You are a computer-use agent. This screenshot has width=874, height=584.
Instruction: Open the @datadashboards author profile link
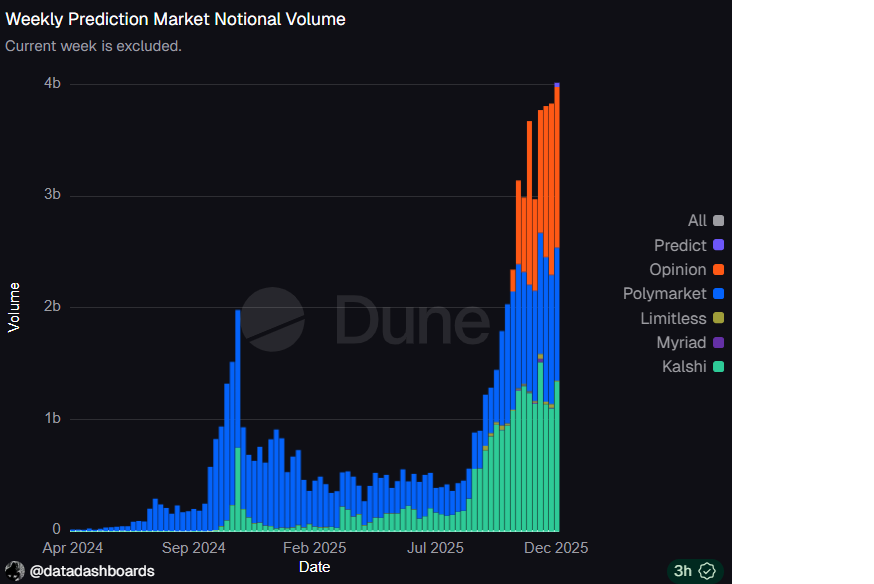[x=92, y=571]
